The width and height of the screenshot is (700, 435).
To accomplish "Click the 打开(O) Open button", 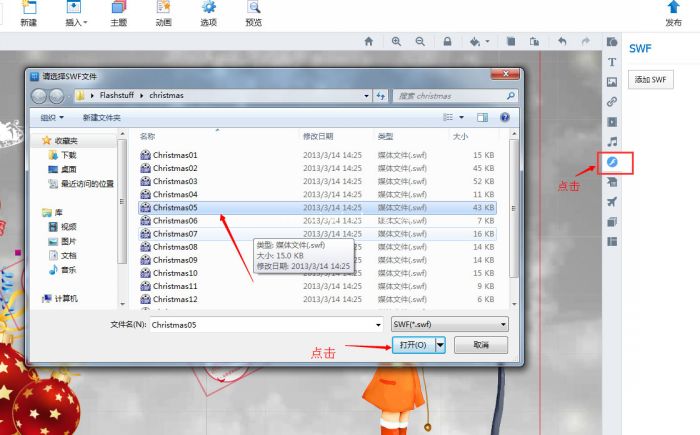I will click(x=413, y=345).
